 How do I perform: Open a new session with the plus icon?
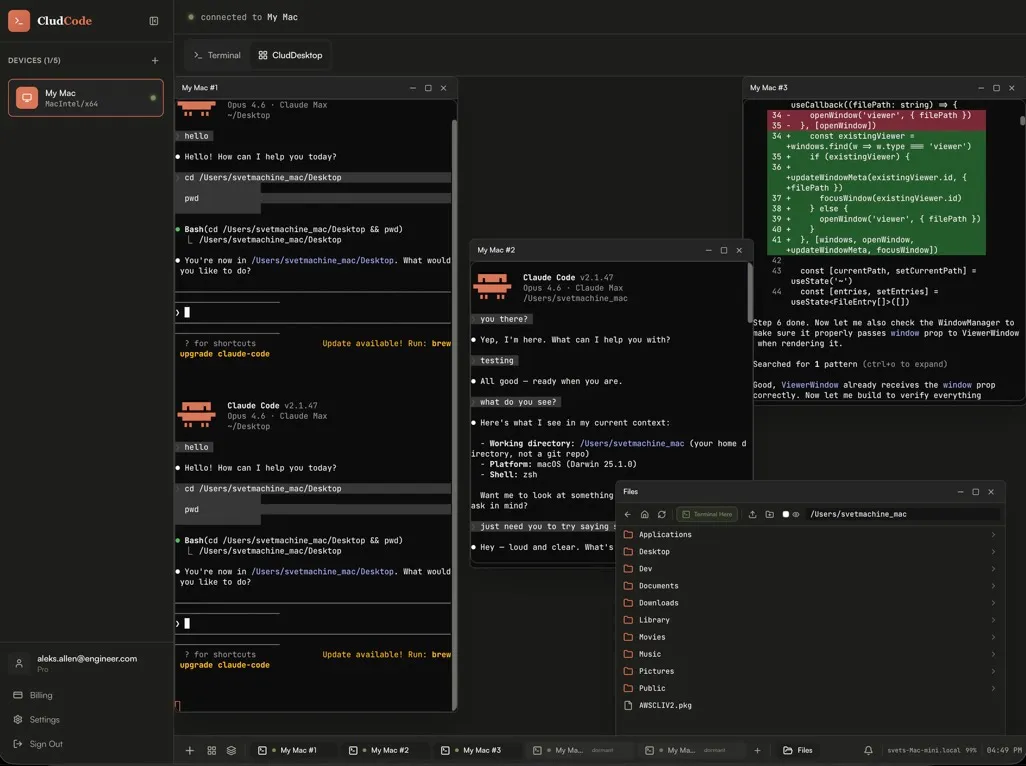click(x=189, y=749)
